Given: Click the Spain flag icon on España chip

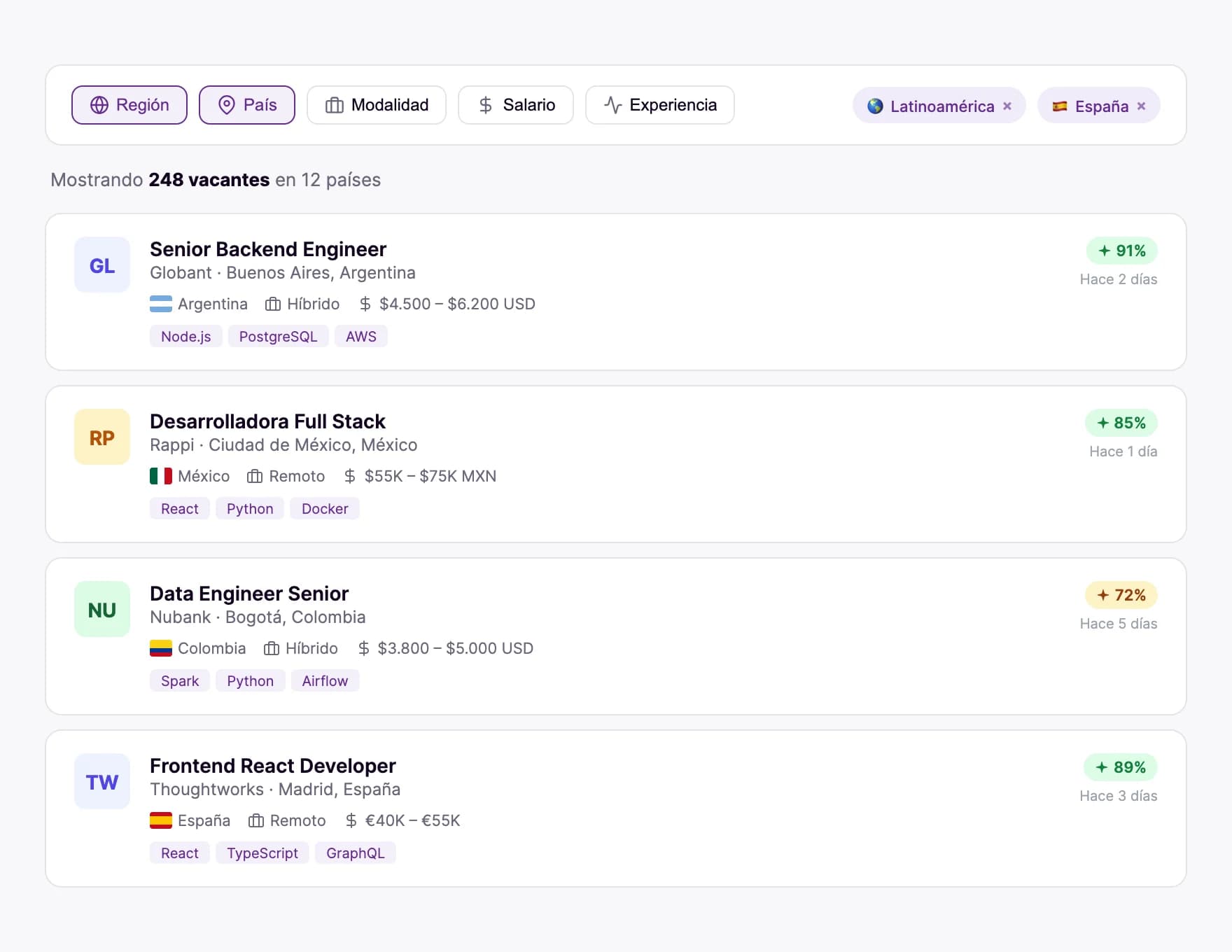Looking at the screenshot, I should tap(1060, 106).
